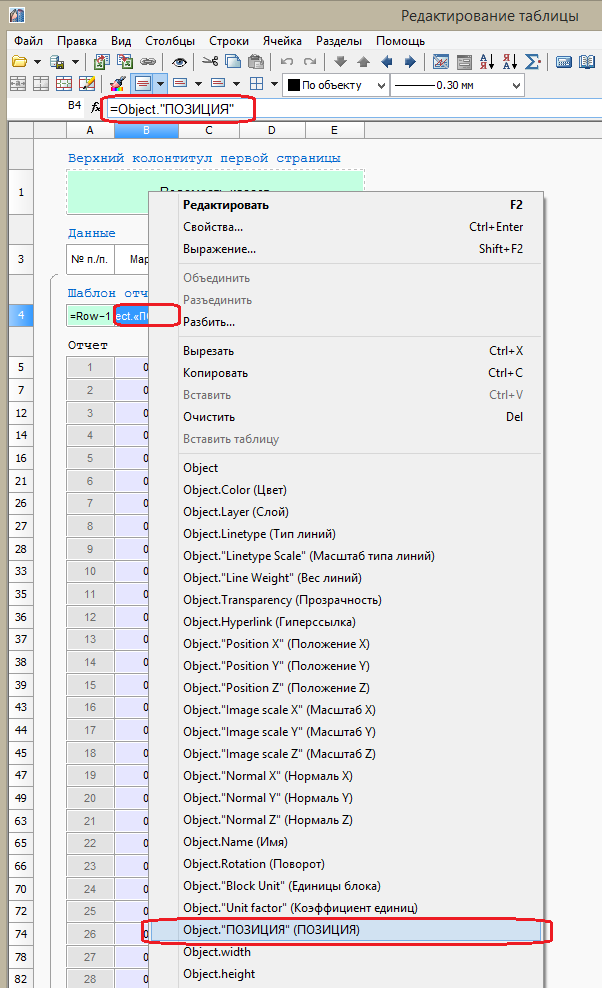
Task: Click the link chain icon
Action: [x=148, y=62]
